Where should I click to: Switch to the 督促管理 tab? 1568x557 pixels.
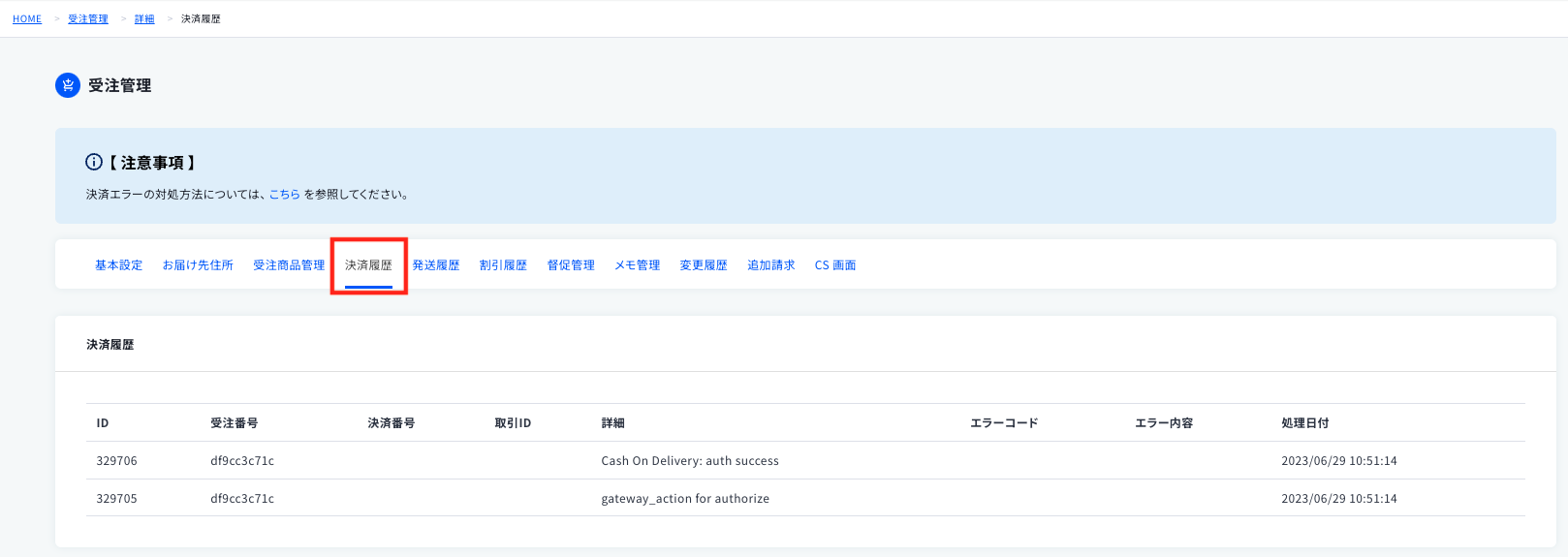(x=571, y=265)
